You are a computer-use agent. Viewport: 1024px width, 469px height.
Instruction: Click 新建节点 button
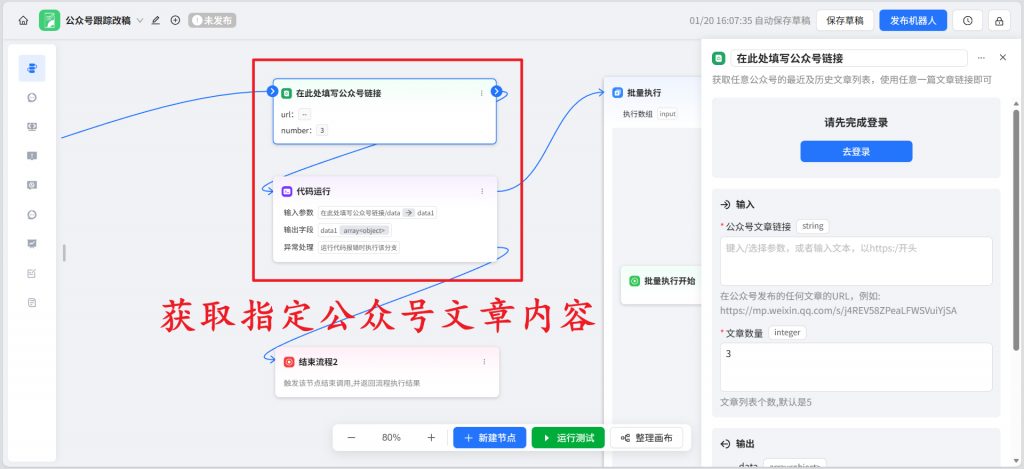[x=490, y=438]
